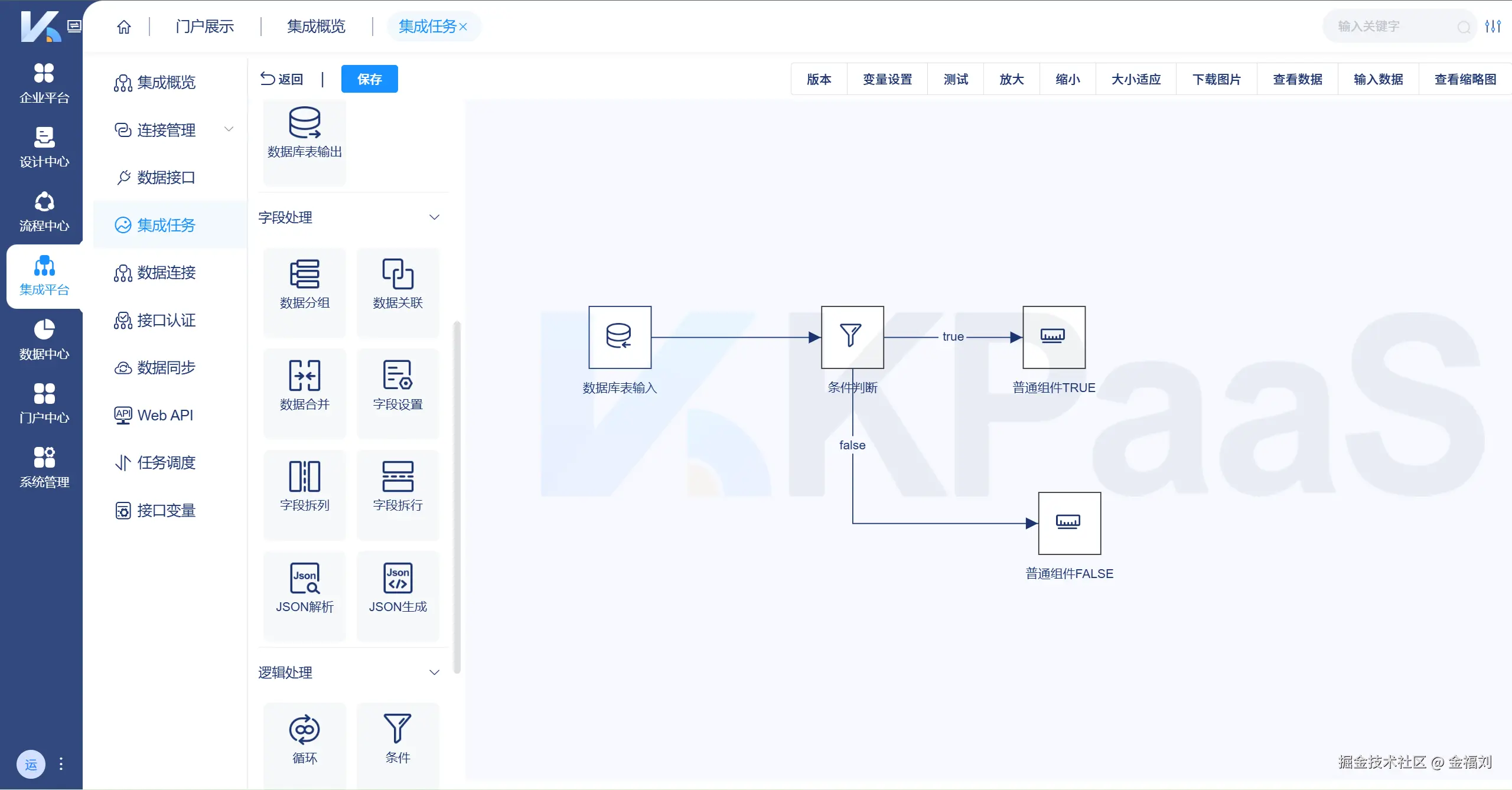Collapse the 字段处理 section
This screenshot has height=790, width=1512.
[x=434, y=217]
